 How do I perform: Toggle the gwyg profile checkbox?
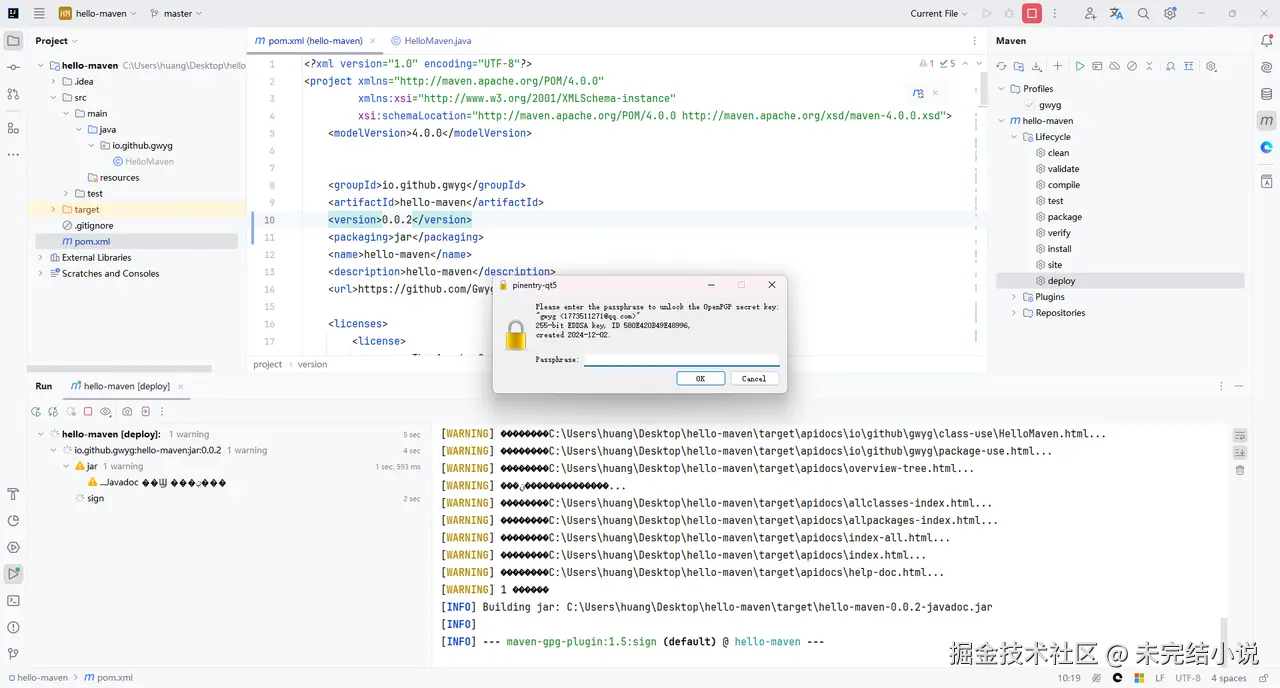point(1030,105)
